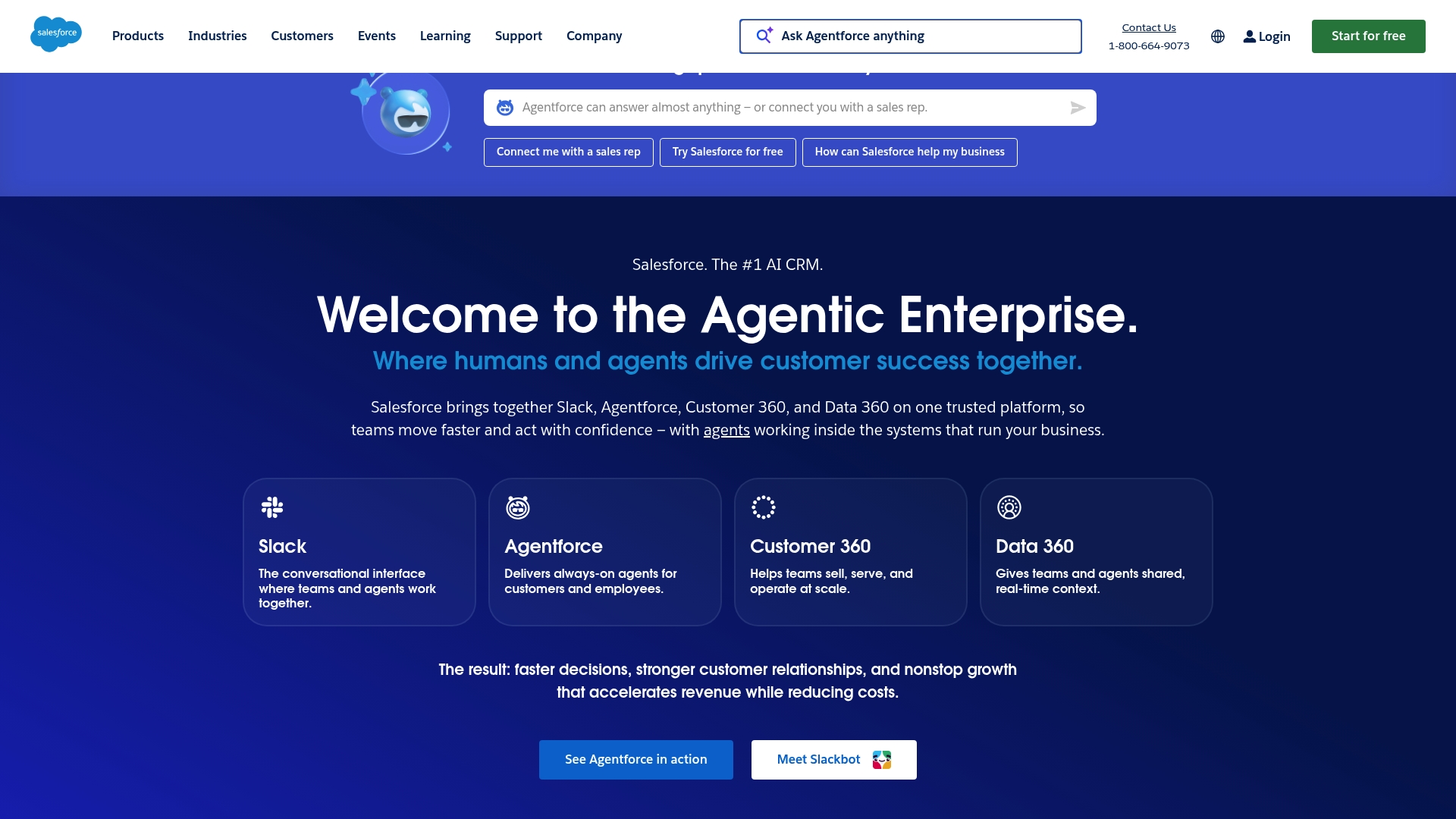Click 'Delivers always-on agents for customers and employees.'
The width and height of the screenshot is (1456, 819).
point(591,581)
